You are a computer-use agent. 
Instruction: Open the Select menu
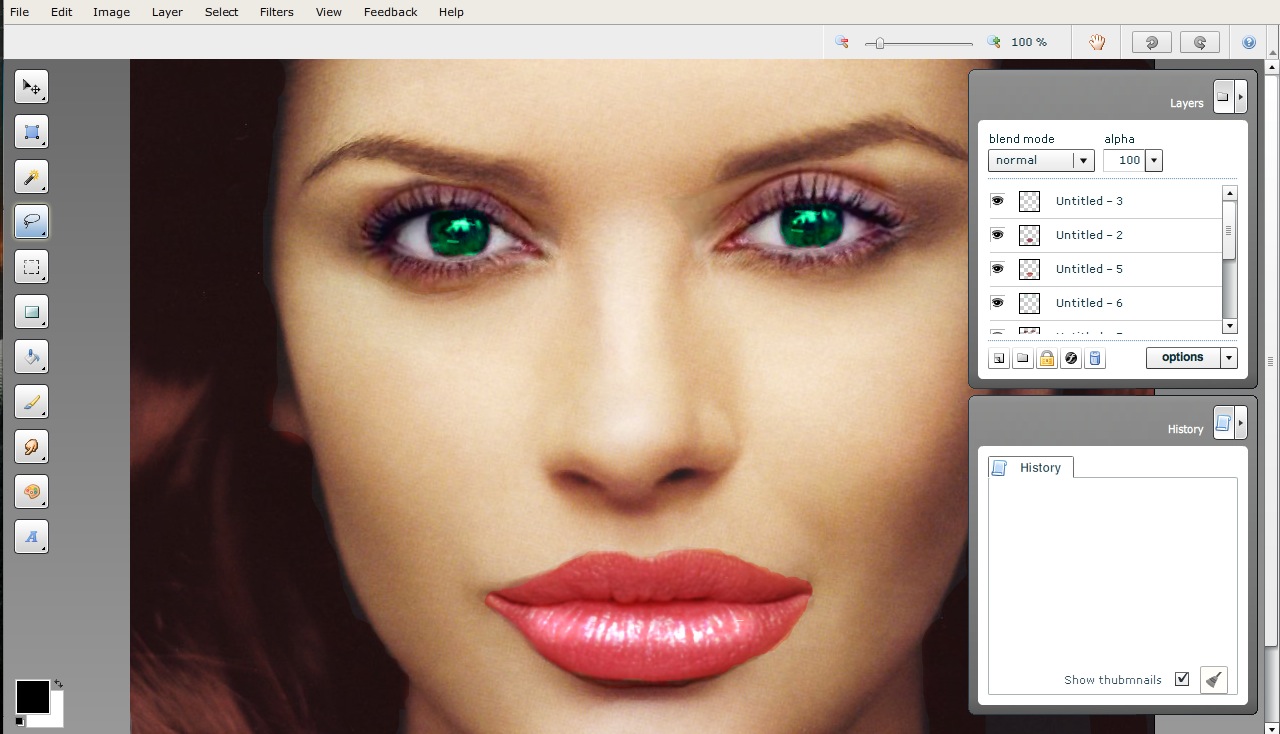(221, 12)
